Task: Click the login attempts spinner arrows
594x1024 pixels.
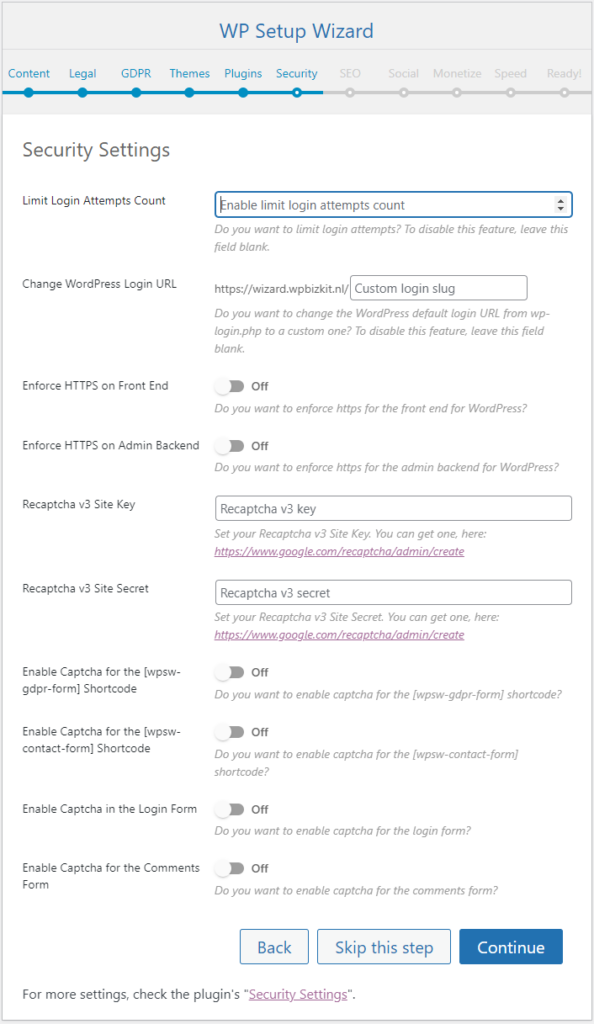Action: coord(560,204)
